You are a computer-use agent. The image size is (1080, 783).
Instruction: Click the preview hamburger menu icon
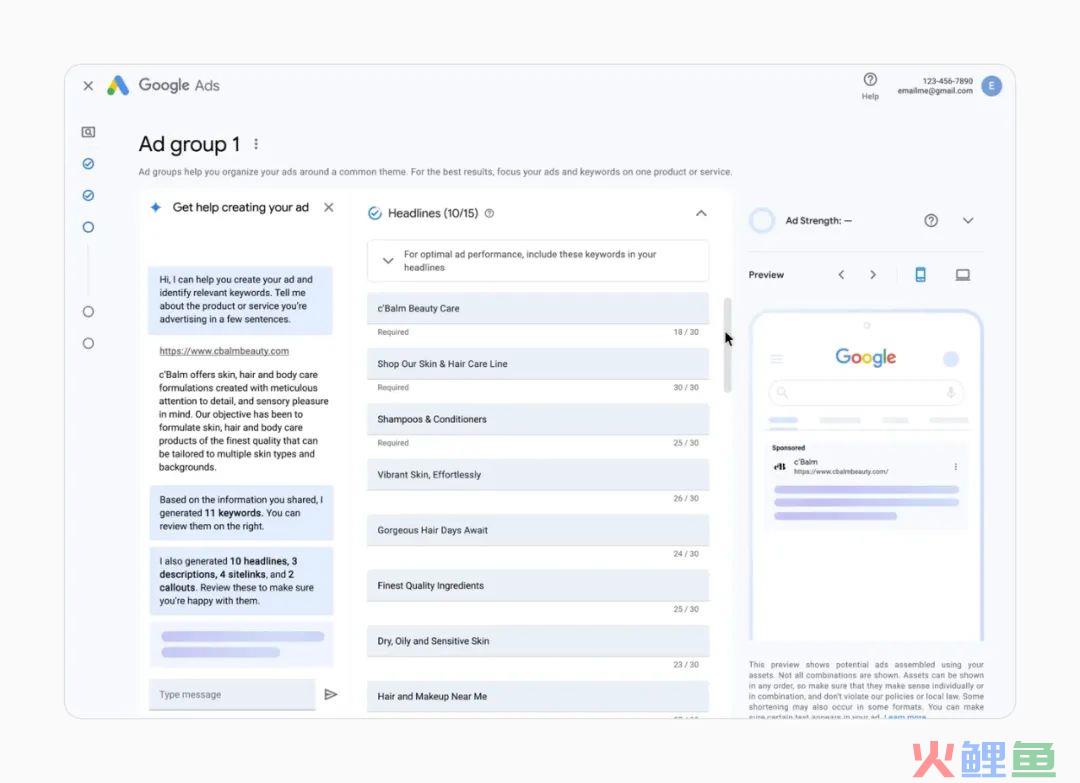777,359
